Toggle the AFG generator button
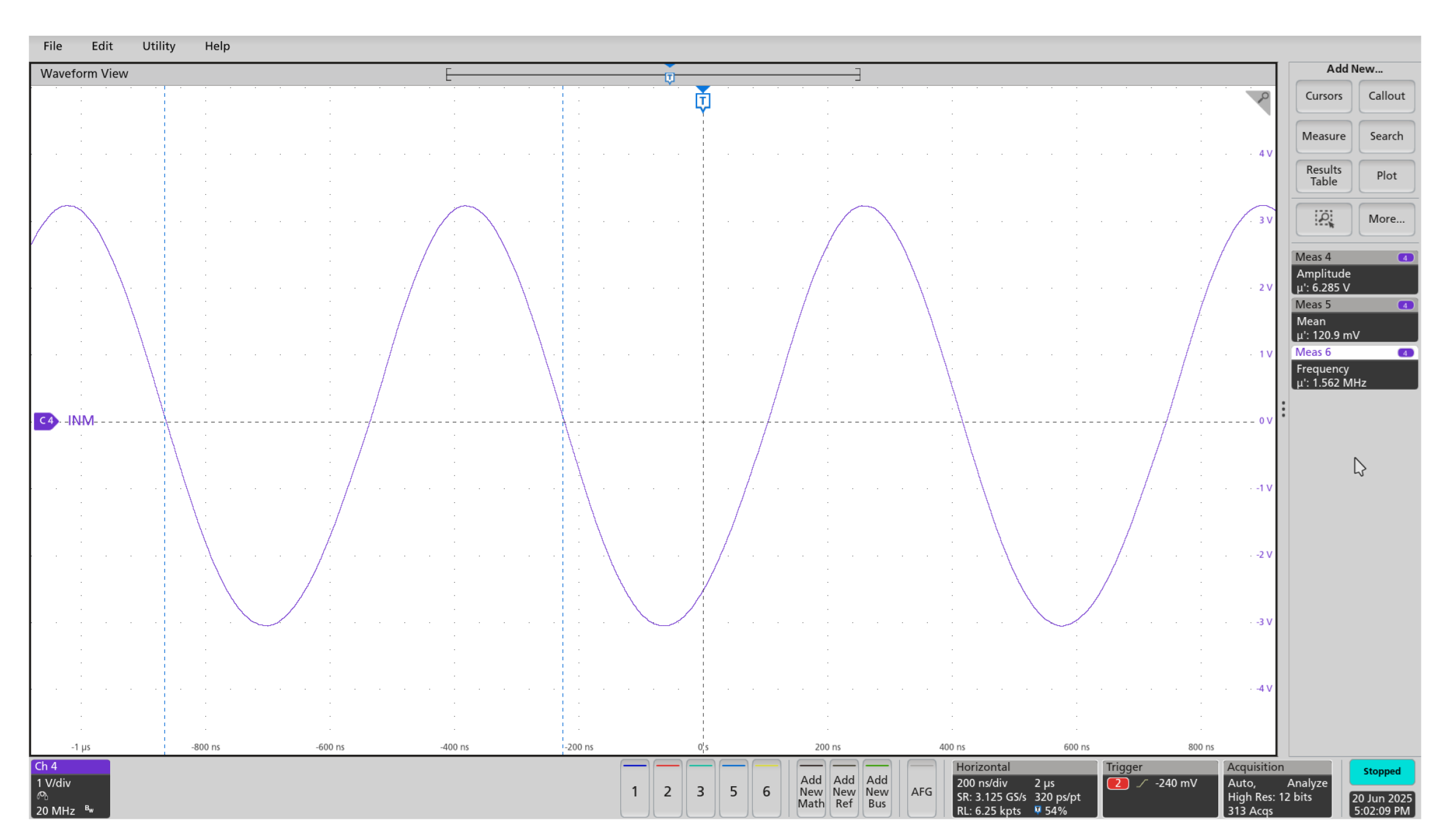 [921, 790]
